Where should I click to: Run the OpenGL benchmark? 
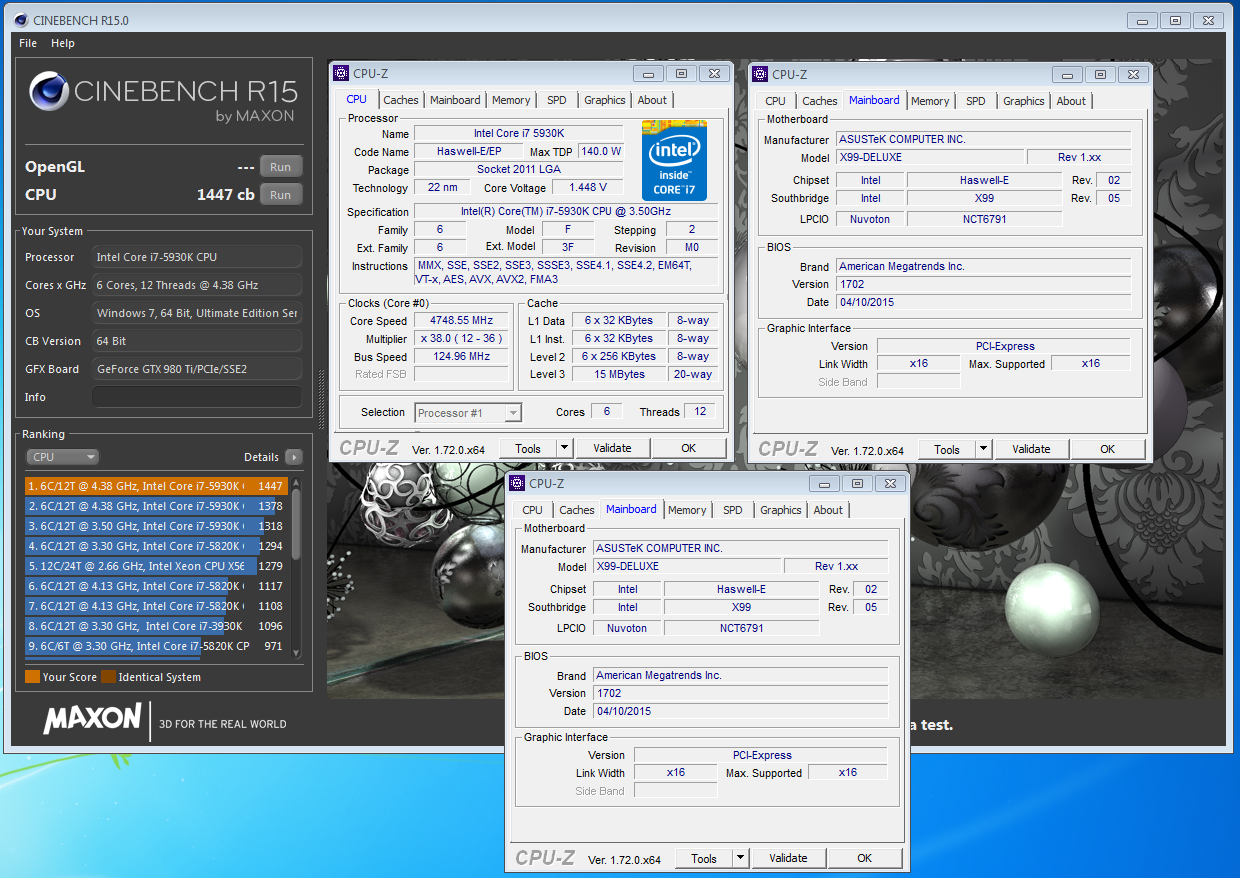[281, 167]
